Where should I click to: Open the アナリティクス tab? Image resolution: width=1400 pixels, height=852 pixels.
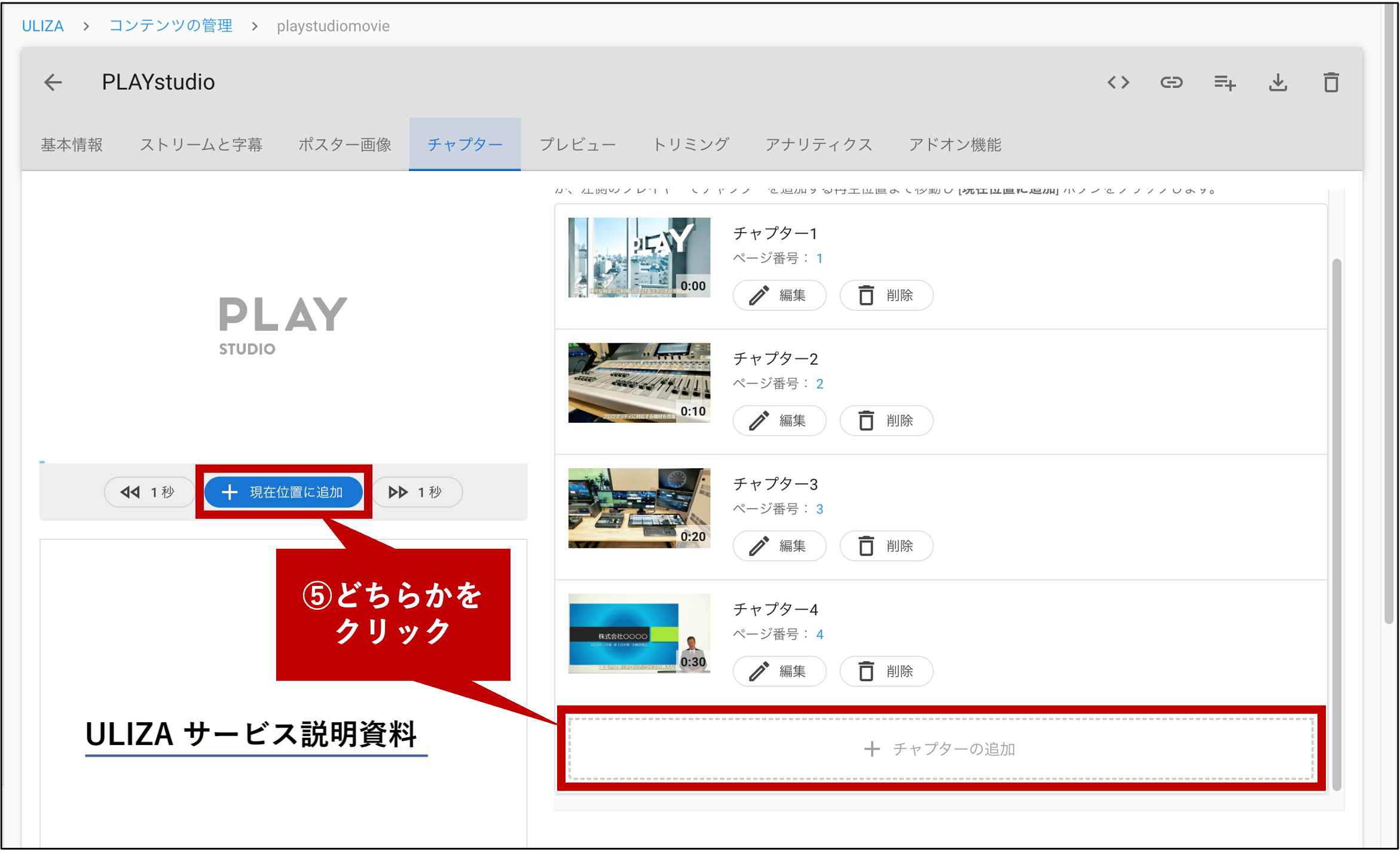[x=819, y=145]
